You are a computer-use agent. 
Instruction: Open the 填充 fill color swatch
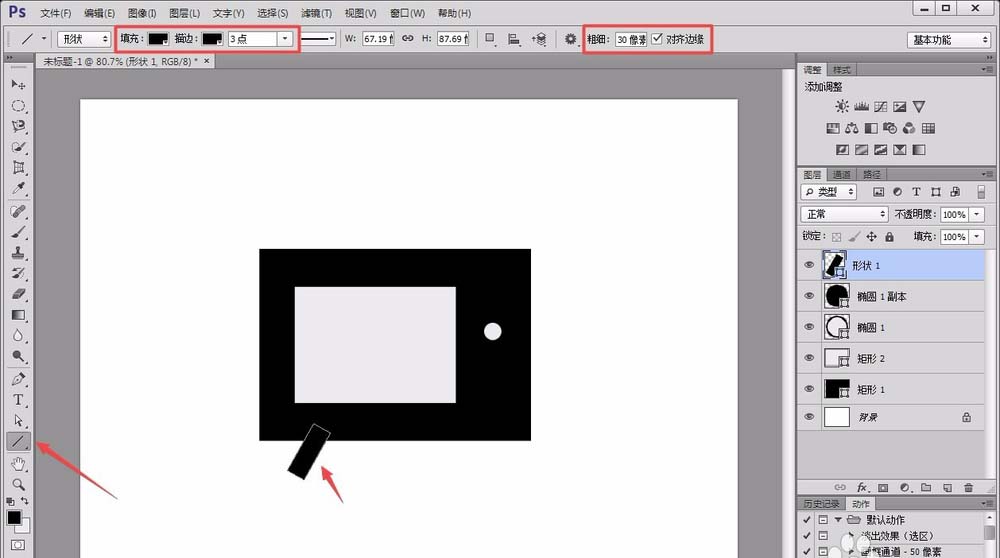click(158, 39)
